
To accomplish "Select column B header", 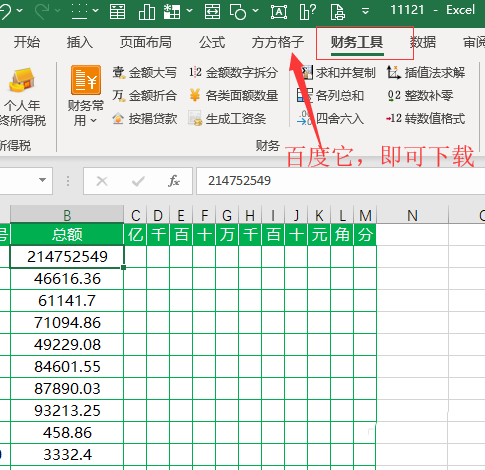I will [67, 215].
